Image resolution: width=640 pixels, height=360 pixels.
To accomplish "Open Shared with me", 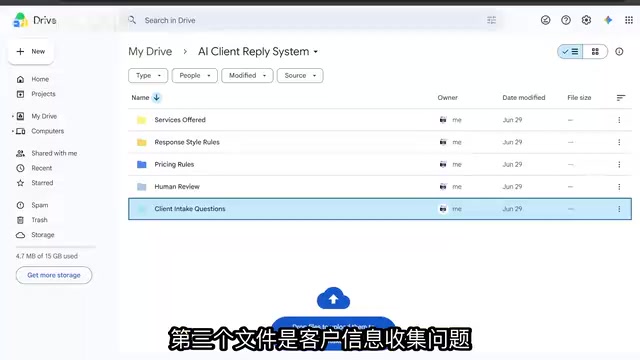I will (x=54, y=153).
